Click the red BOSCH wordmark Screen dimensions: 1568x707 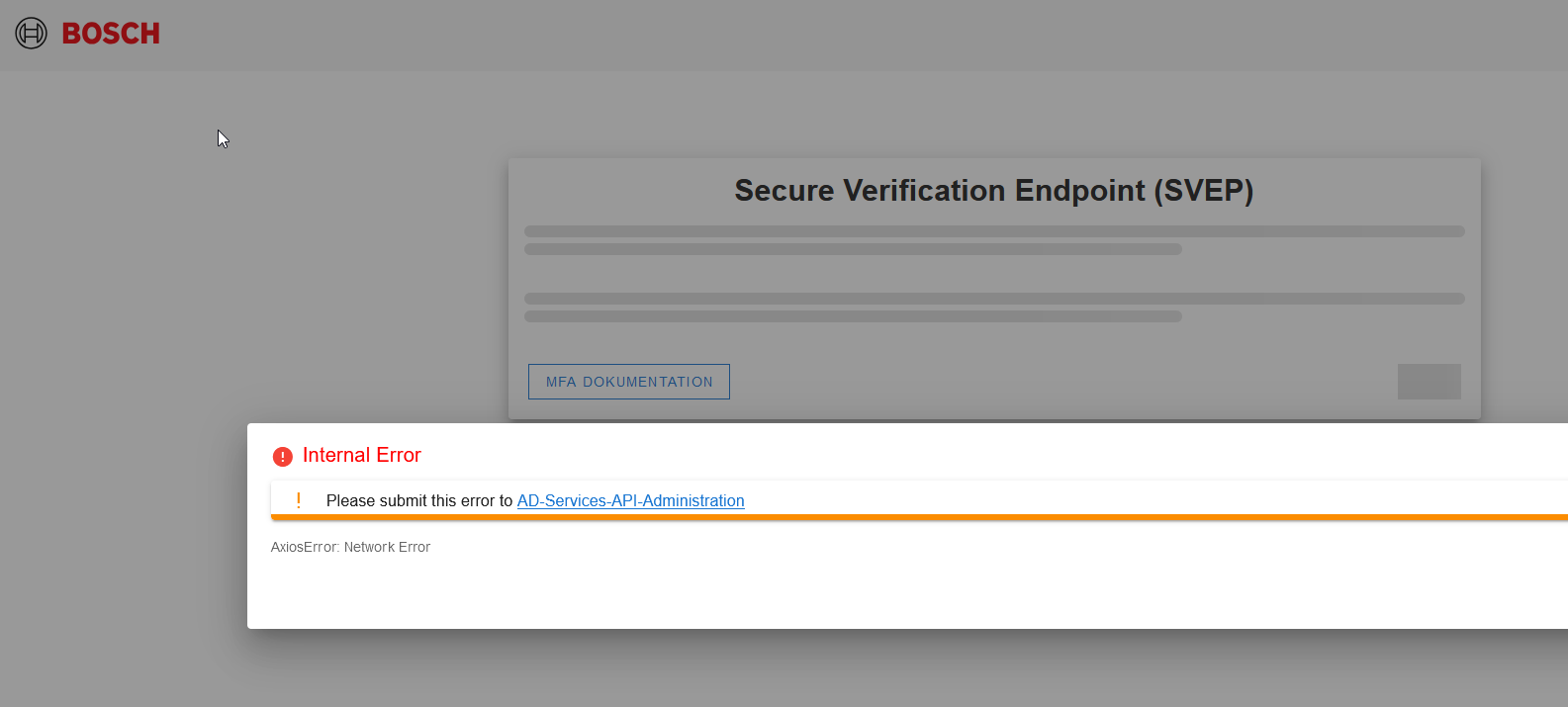[x=111, y=34]
